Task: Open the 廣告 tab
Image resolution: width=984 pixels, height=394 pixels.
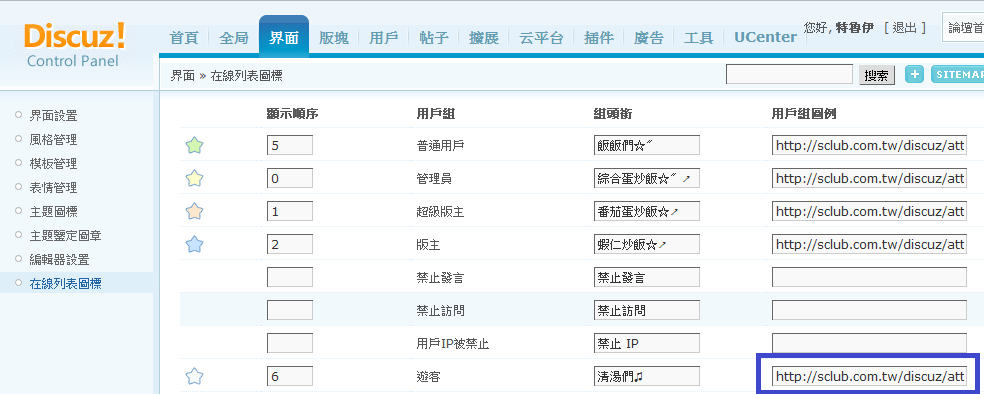Action: click(x=648, y=38)
